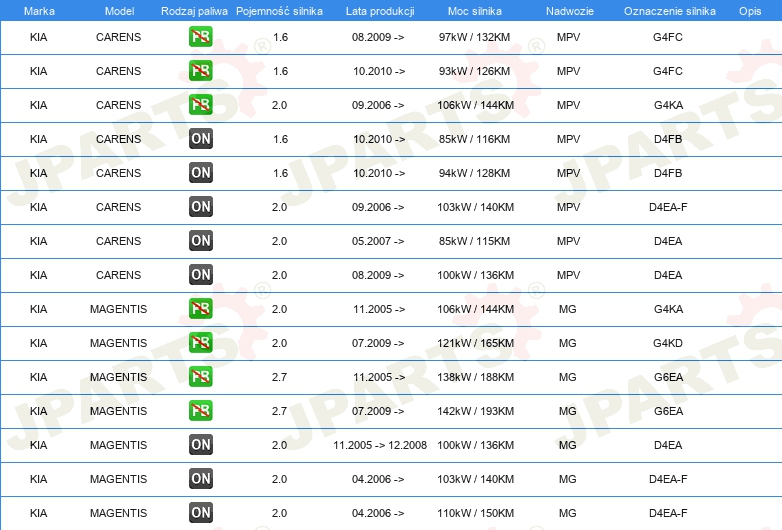Select the 85kW / 115KM power cell
The height and width of the screenshot is (530, 782).
pos(474,241)
